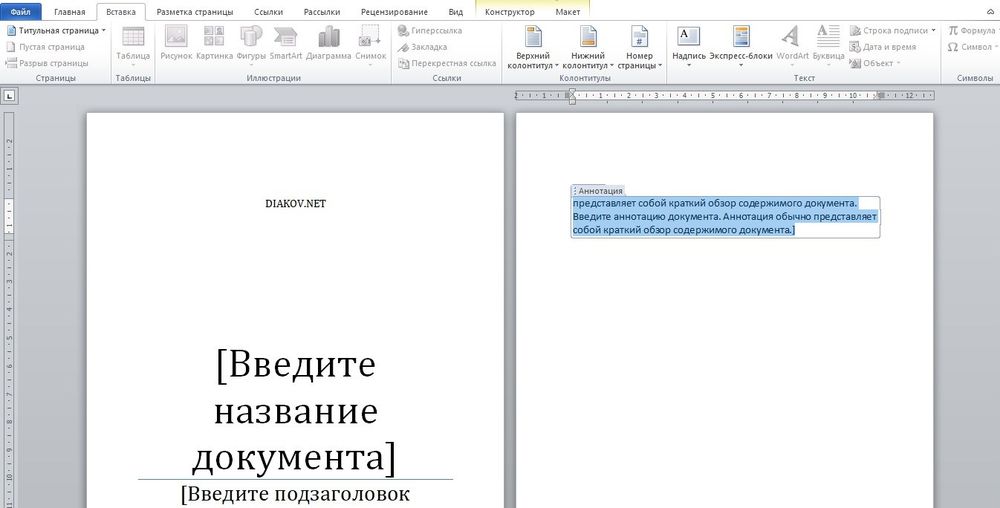Click the tab selector at ruler corner
The height and width of the screenshot is (508, 1000).
(x=8, y=96)
